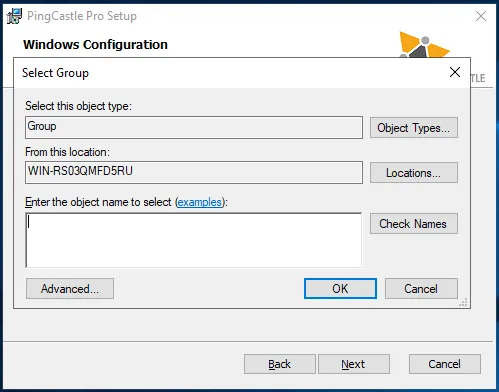Cancel the Select Group dialog

pyautogui.click(x=421, y=289)
